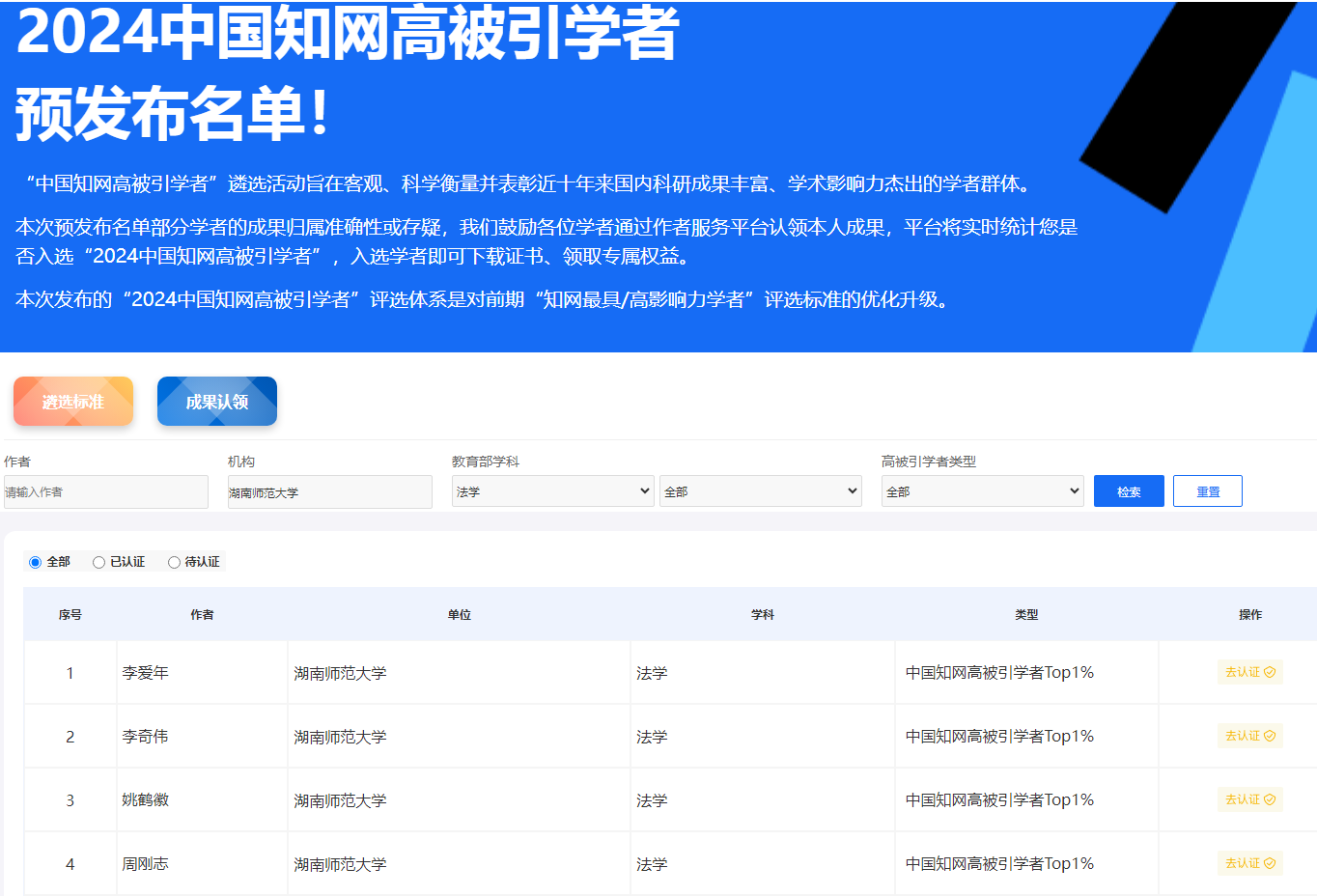This screenshot has width=1317, height=896.
Task: Click 去认证 for 李爱年's row
Action: click(x=1249, y=672)
